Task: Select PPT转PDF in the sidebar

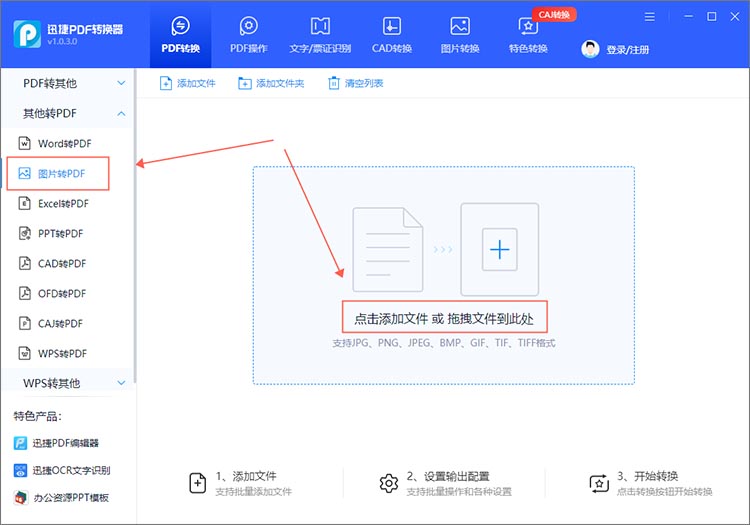Action: click(60, 233)
